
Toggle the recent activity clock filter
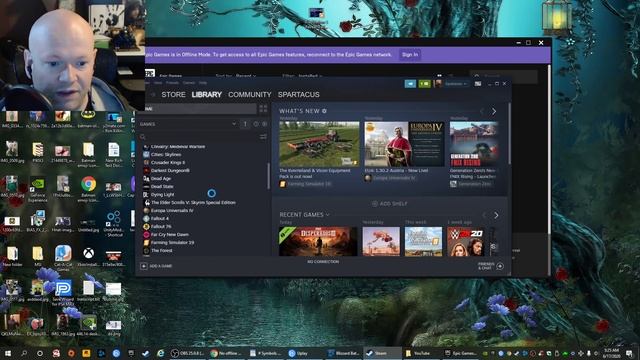coord(256,124)
